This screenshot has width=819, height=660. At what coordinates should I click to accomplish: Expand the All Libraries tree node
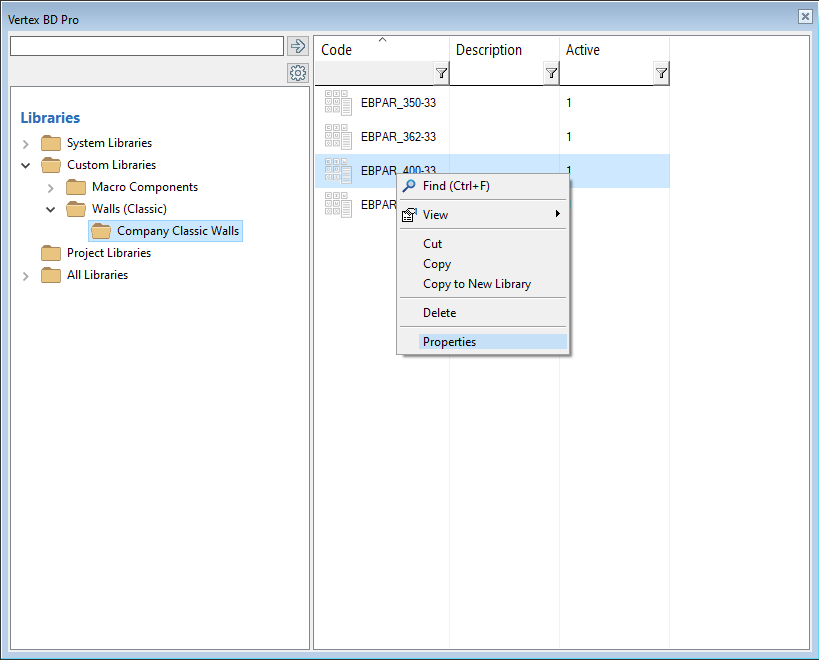pos(26,276)
